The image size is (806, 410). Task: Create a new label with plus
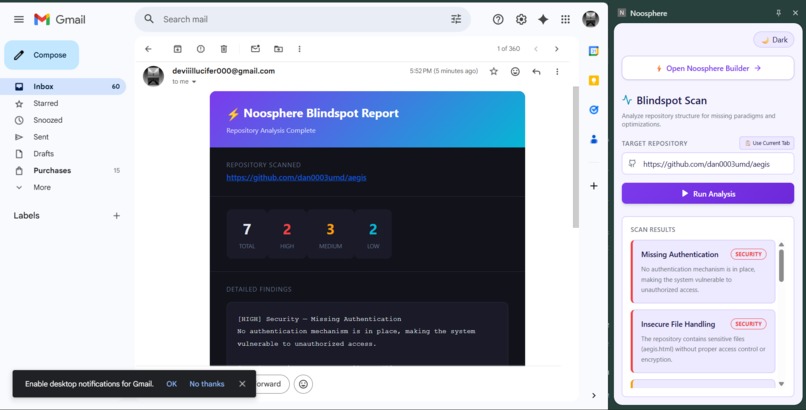coord(116,216)
